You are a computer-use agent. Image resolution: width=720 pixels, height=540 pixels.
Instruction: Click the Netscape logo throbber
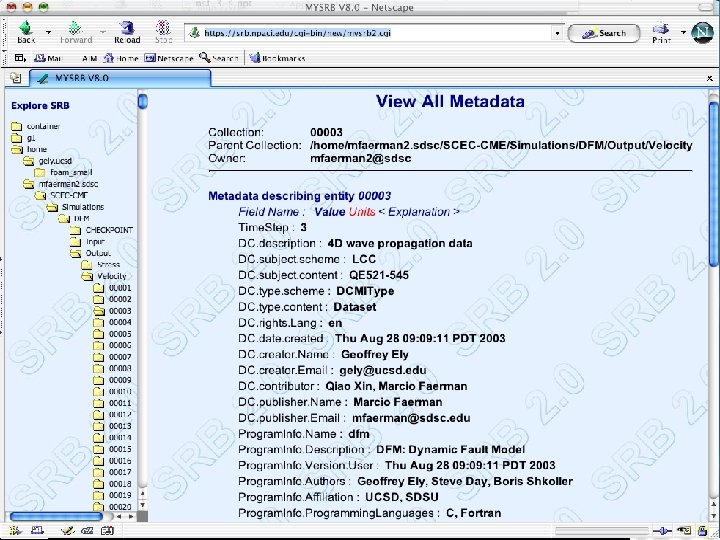(703, 33)
